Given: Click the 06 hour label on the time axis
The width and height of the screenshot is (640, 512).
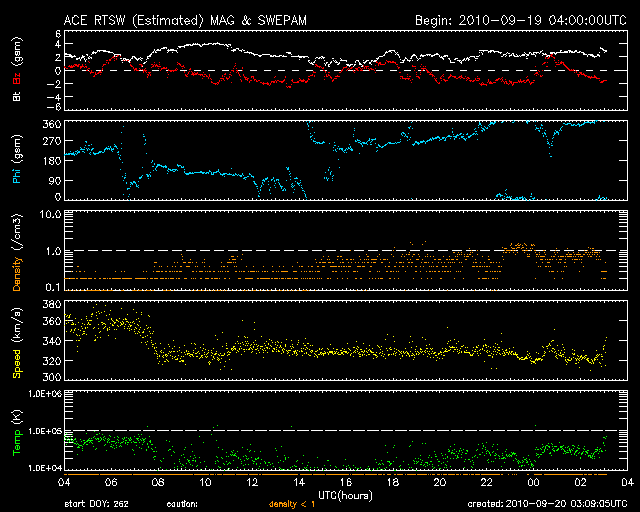Looking at the screenshot, I should pyautogui.click(x=111, y=483).
